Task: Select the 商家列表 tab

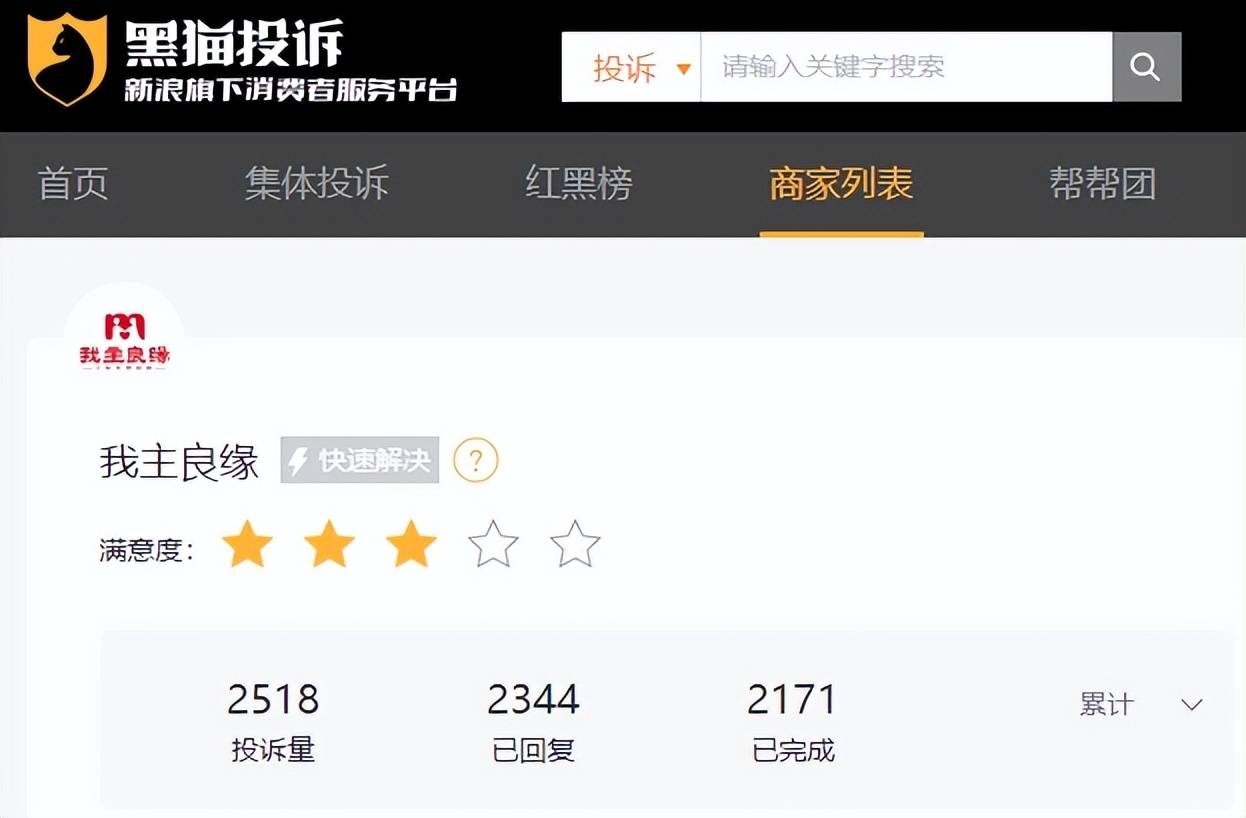Action: pyautogui.click(x=841, y=184)
